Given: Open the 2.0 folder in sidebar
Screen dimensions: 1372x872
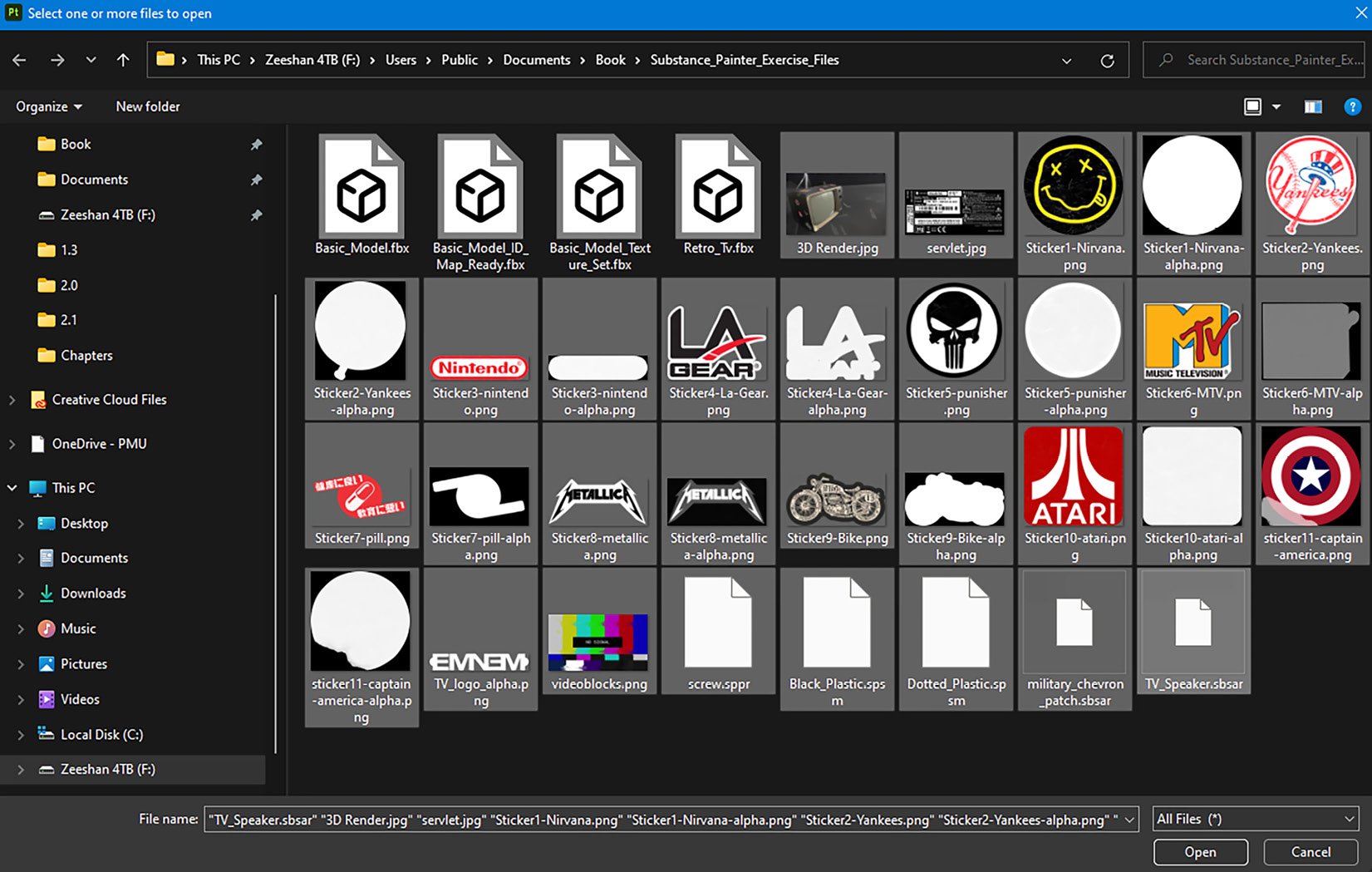Looking at the screenshot, I should (69, 285).
